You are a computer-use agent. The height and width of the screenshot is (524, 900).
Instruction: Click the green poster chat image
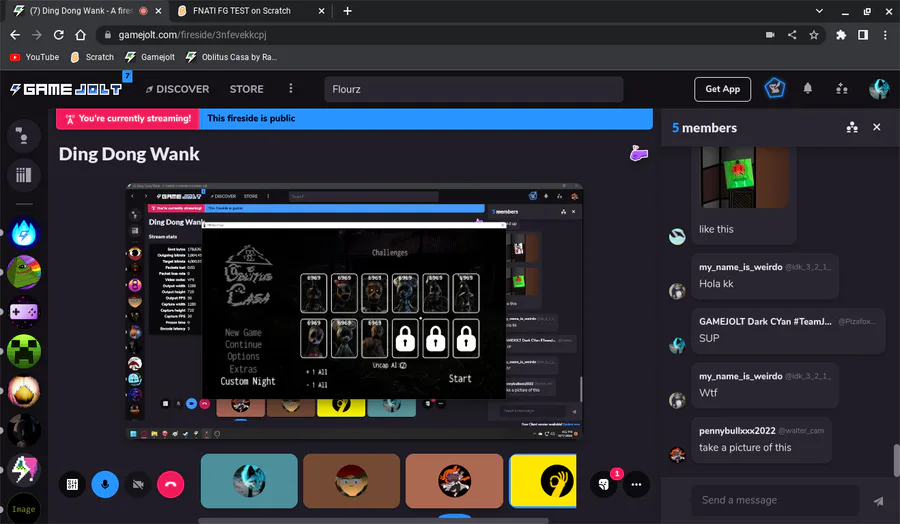[x=744, y=177]
